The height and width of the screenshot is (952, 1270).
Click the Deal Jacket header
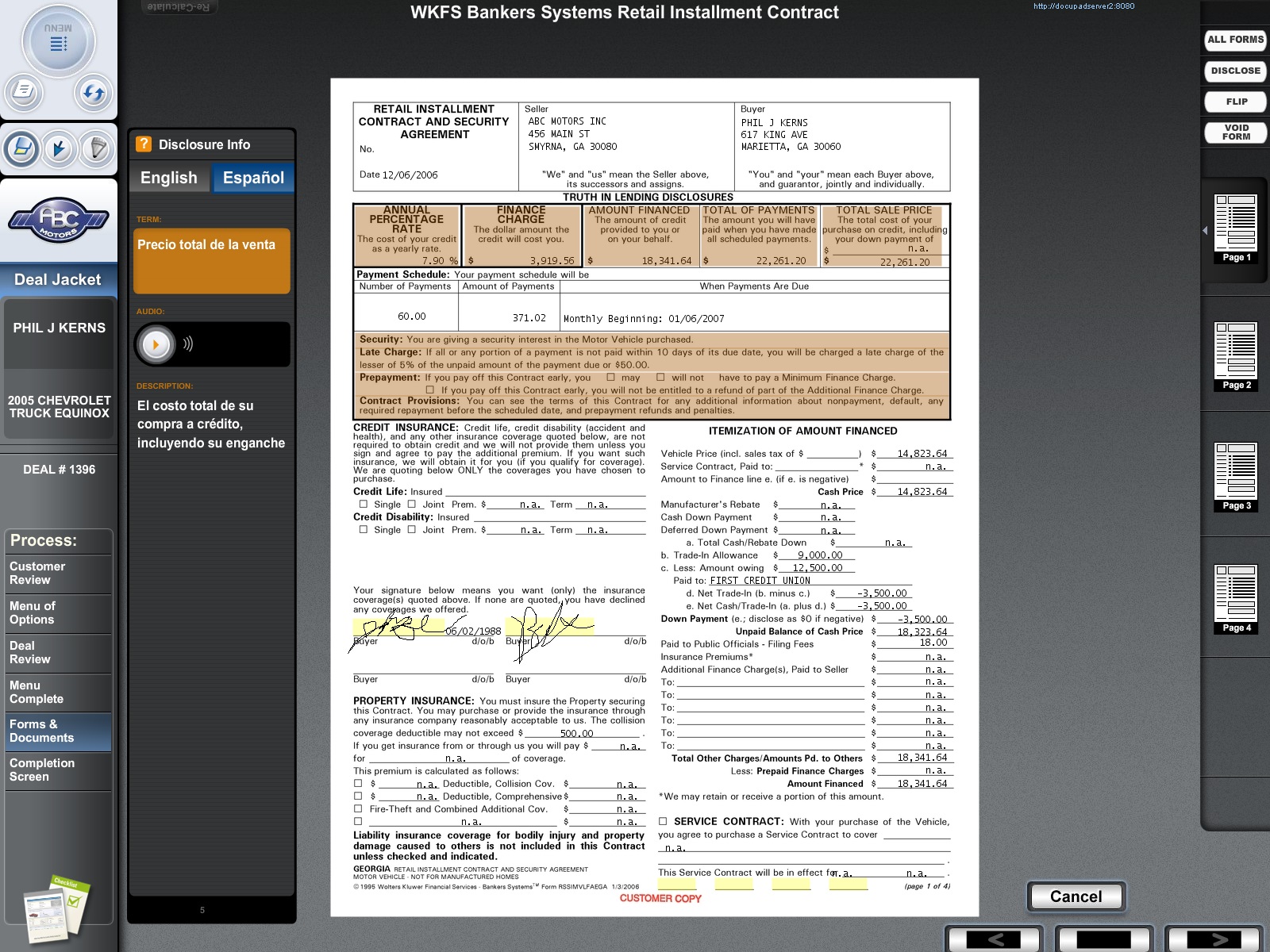[x=58, y=279]
